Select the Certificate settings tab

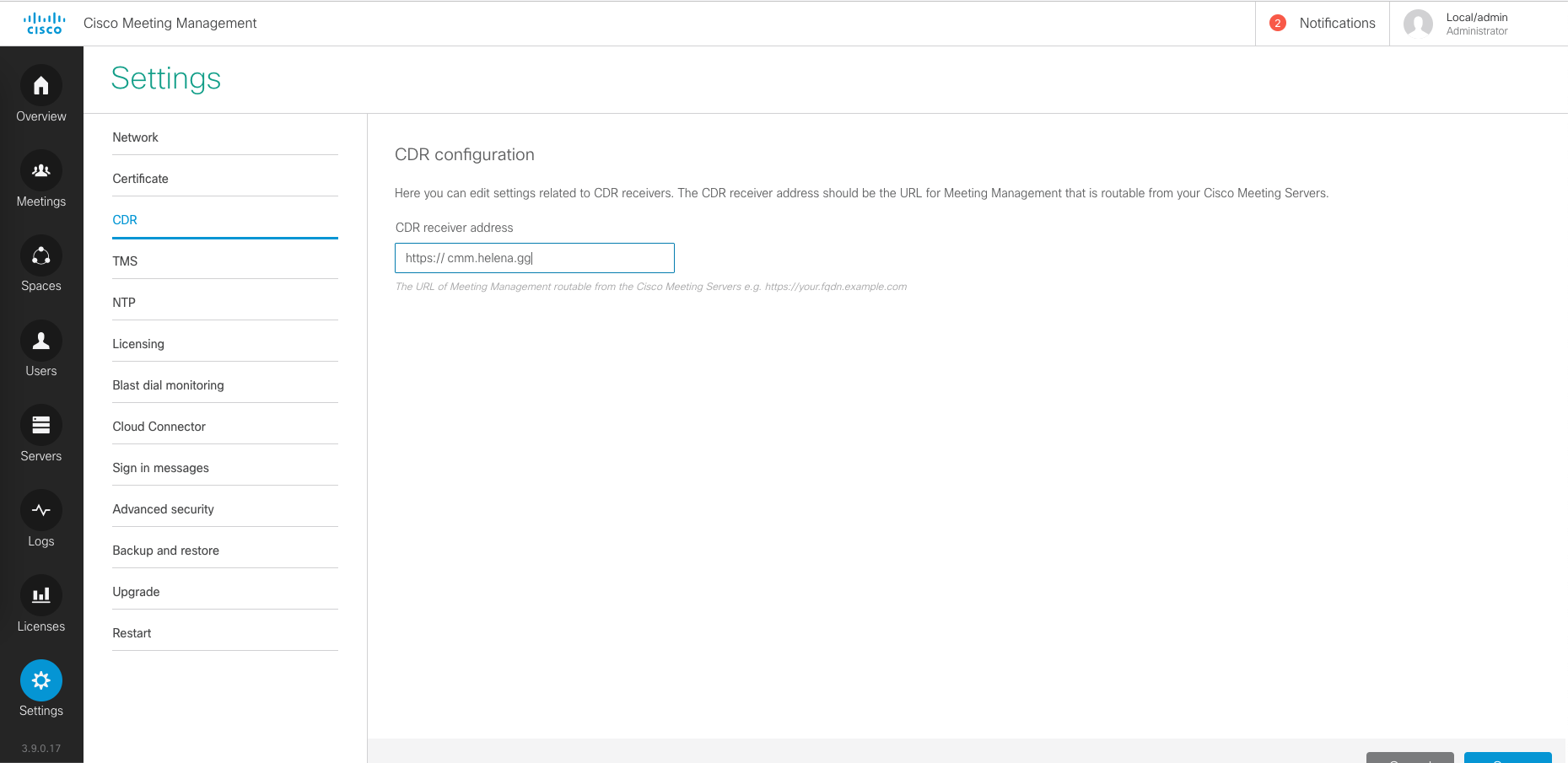pyautogui.click(x=140, y=179)
